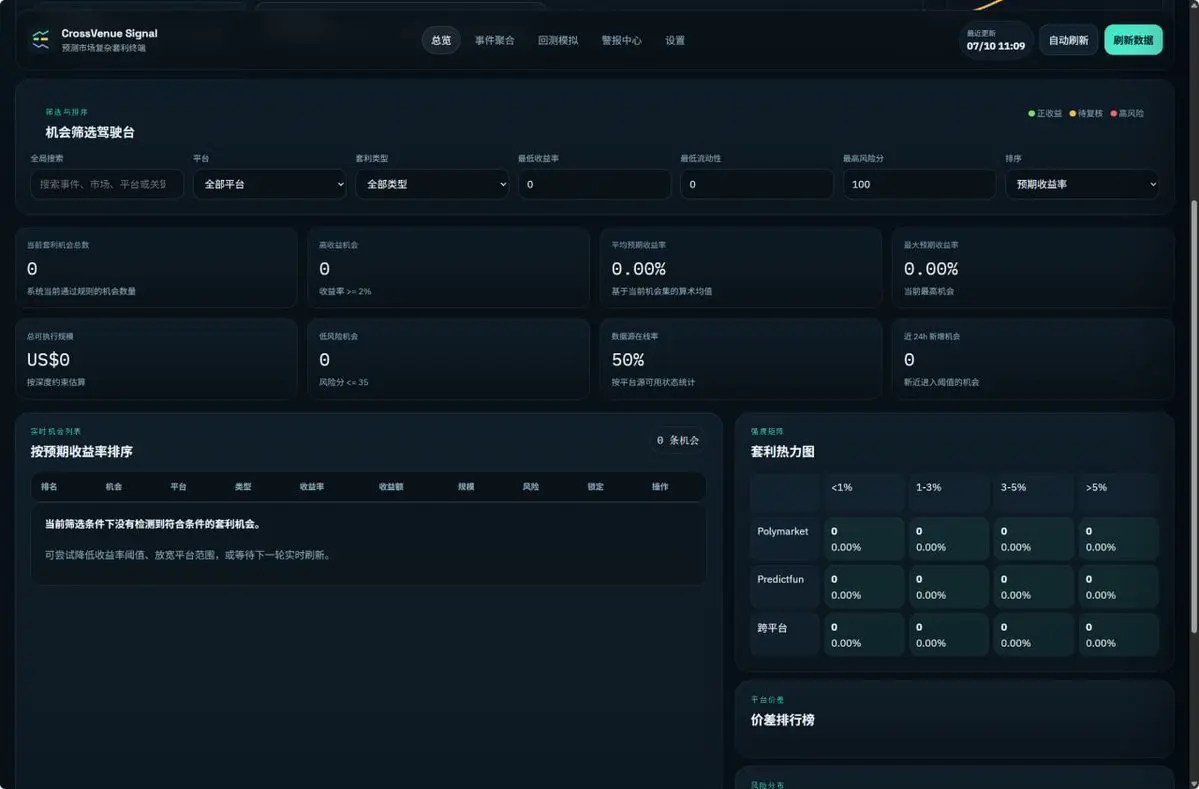1199x789 pixels.
Task: Select the Polymarket <1% heatmap cell
Action: tap(864, 539)
